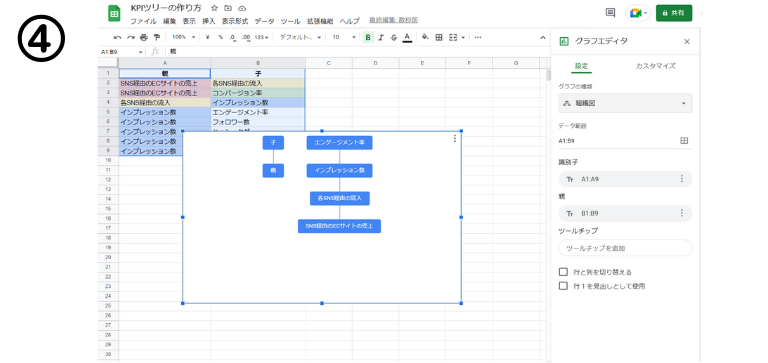Open the デフォルト font dropdown
Viewport: 768px width, 363px height.
click(x=300, y=37)
